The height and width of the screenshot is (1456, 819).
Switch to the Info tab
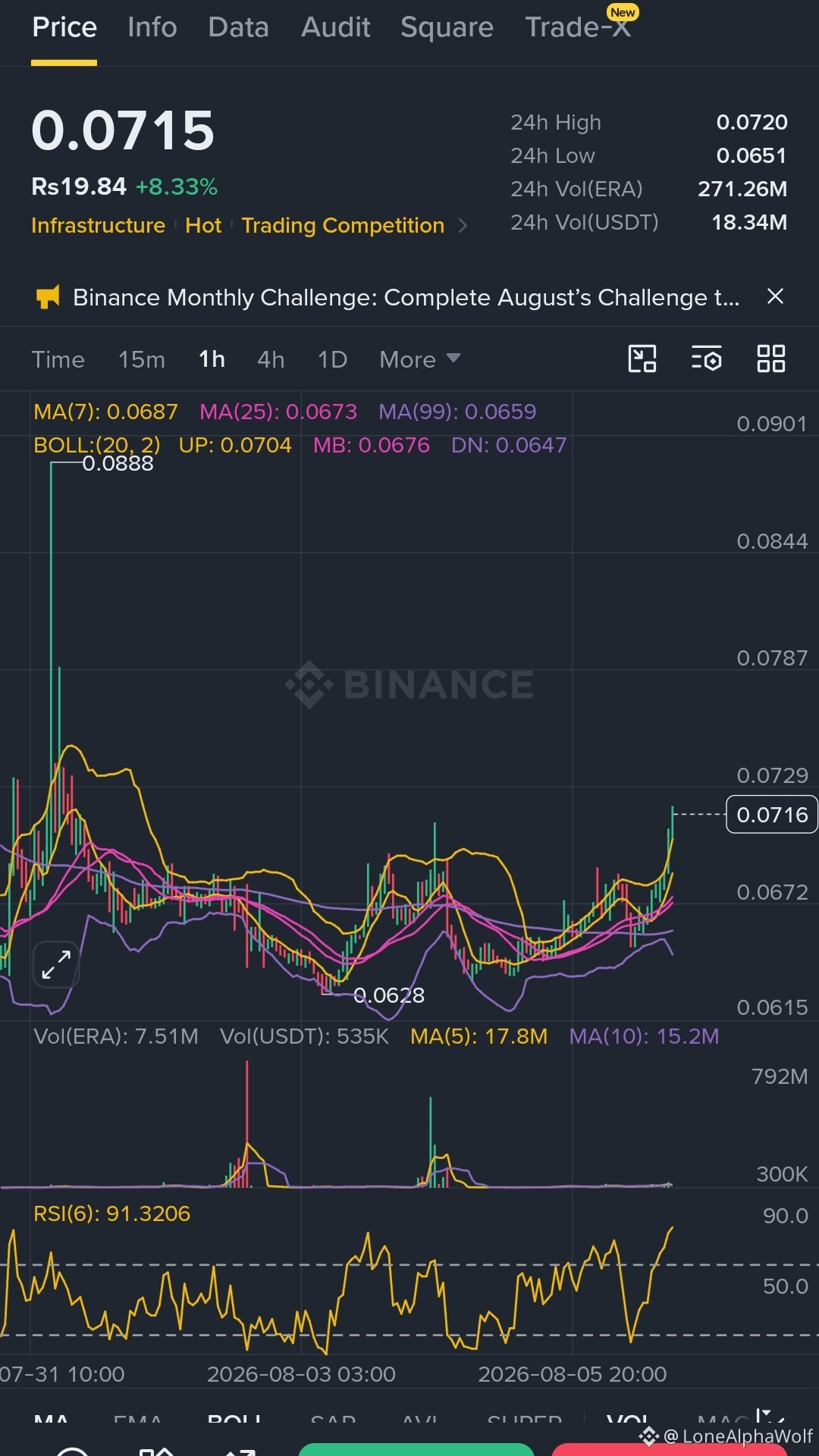click(152, 27)
